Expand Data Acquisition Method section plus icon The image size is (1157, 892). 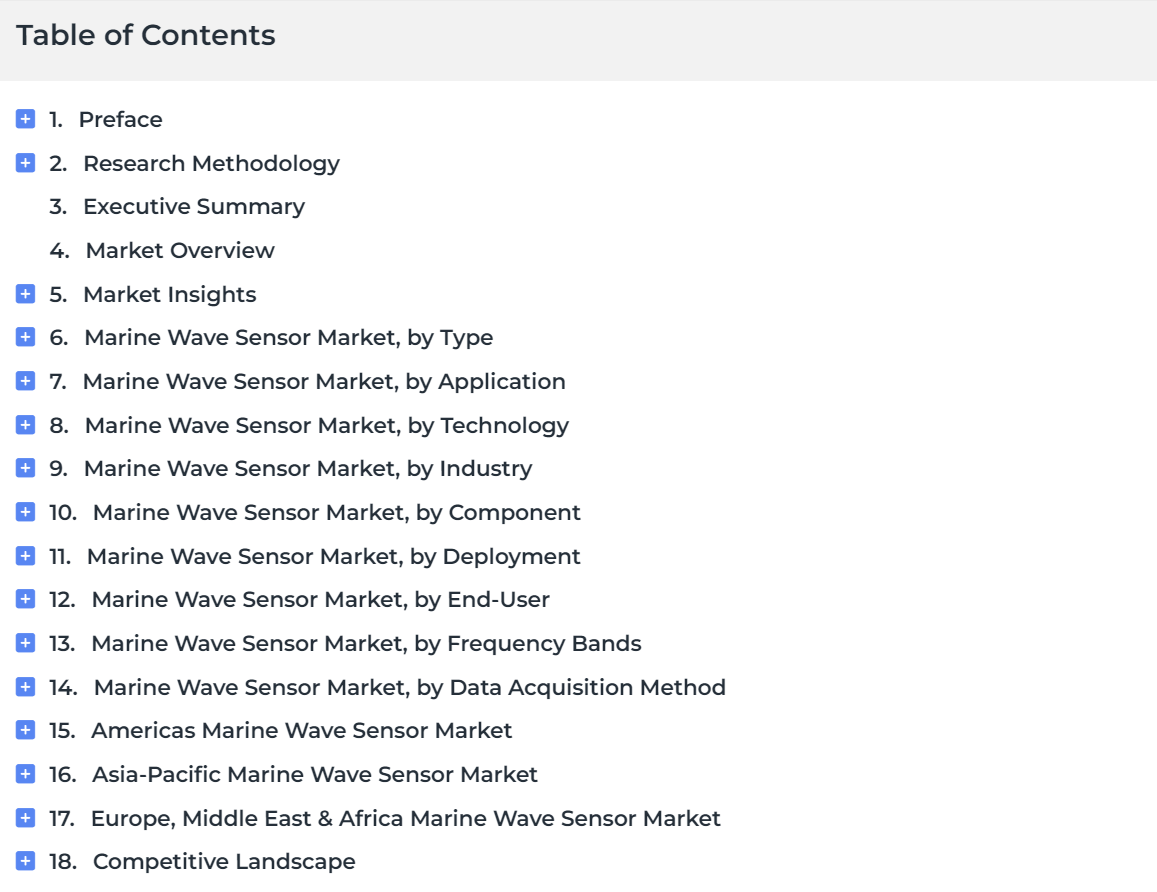click(25, 687)
